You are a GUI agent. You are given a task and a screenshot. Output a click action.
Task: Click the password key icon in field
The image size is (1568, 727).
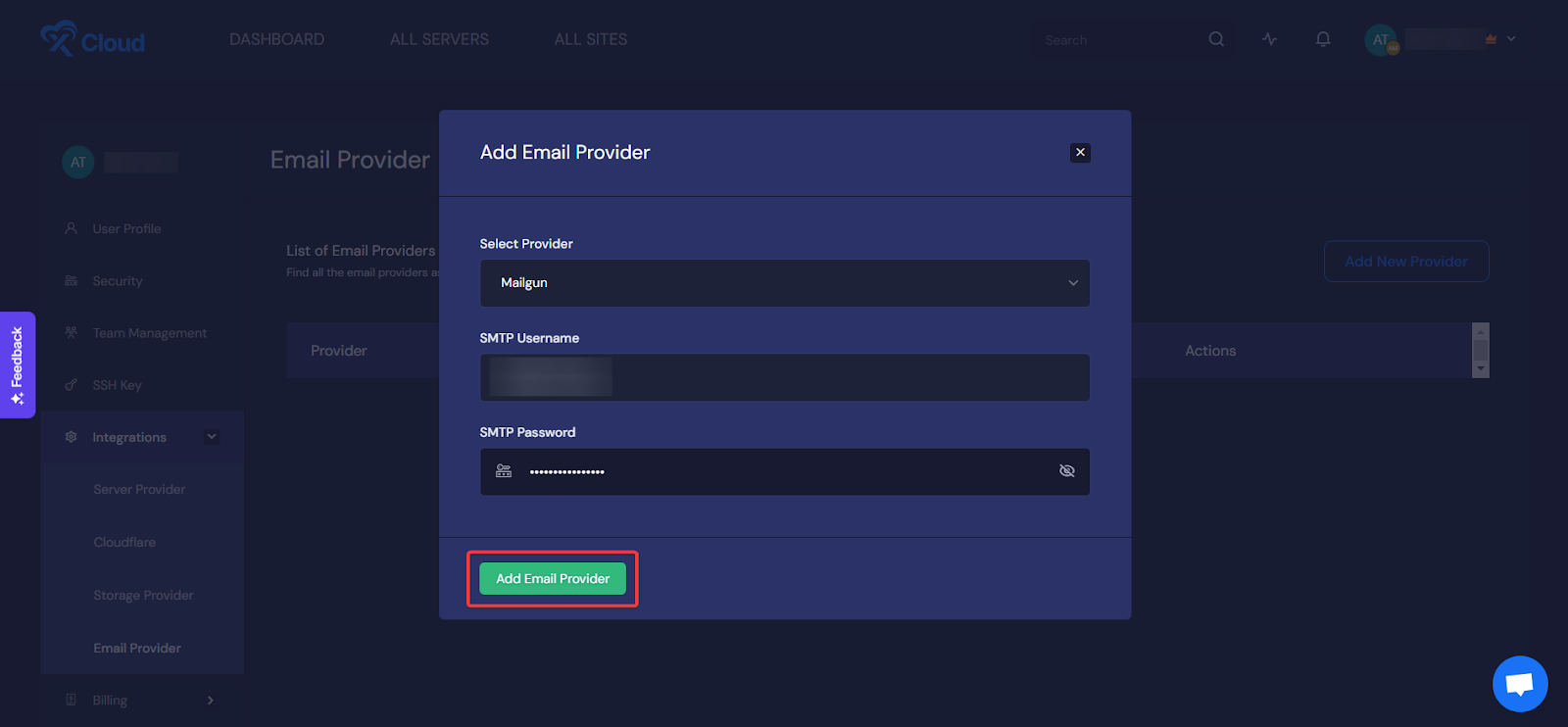coord(504,471)
